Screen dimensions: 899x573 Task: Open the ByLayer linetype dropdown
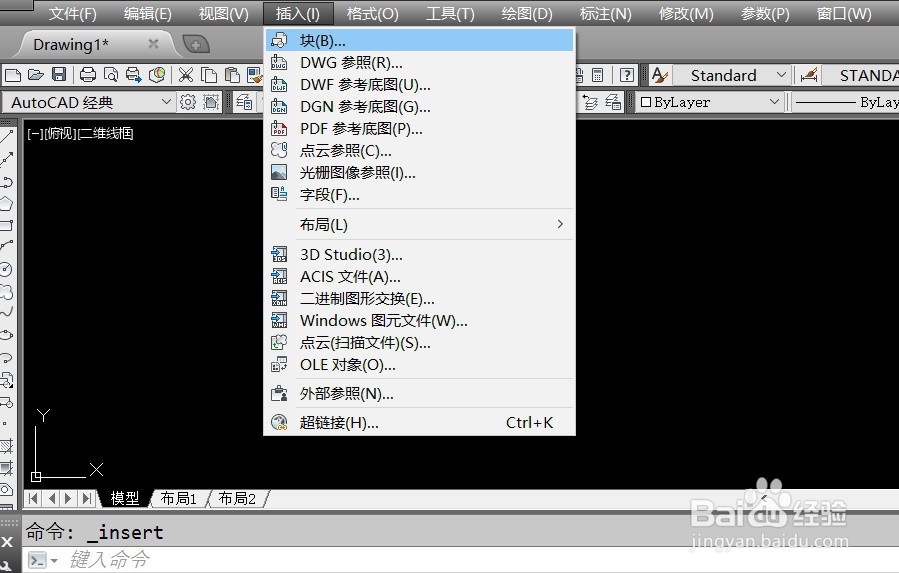[x=846, y=102]
